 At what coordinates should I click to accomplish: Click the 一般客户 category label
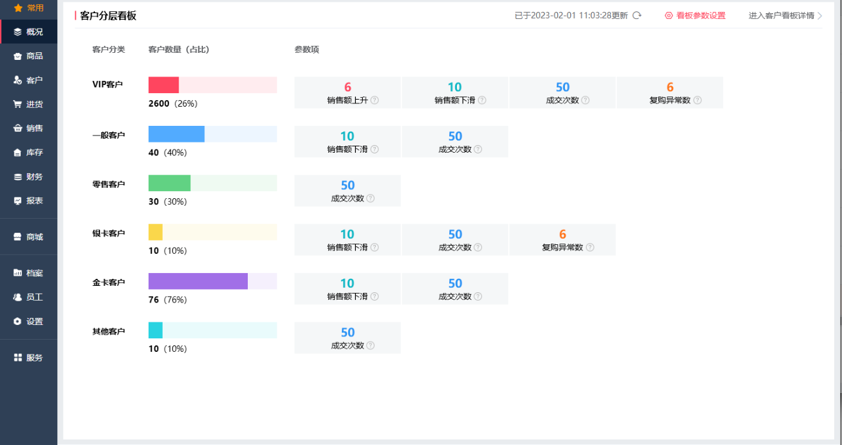[108, 135]
